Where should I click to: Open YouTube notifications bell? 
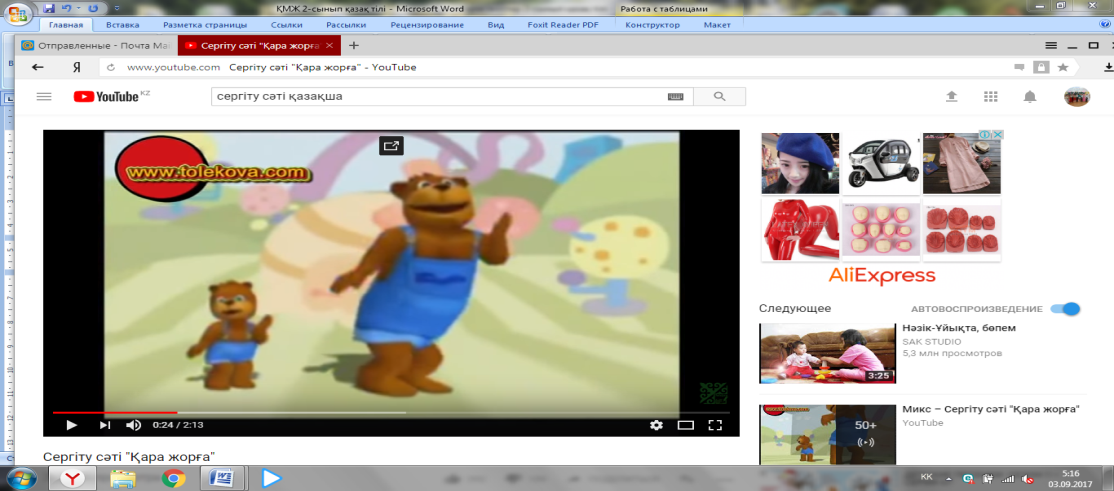pyautogui.click(x=1030, y=96)
